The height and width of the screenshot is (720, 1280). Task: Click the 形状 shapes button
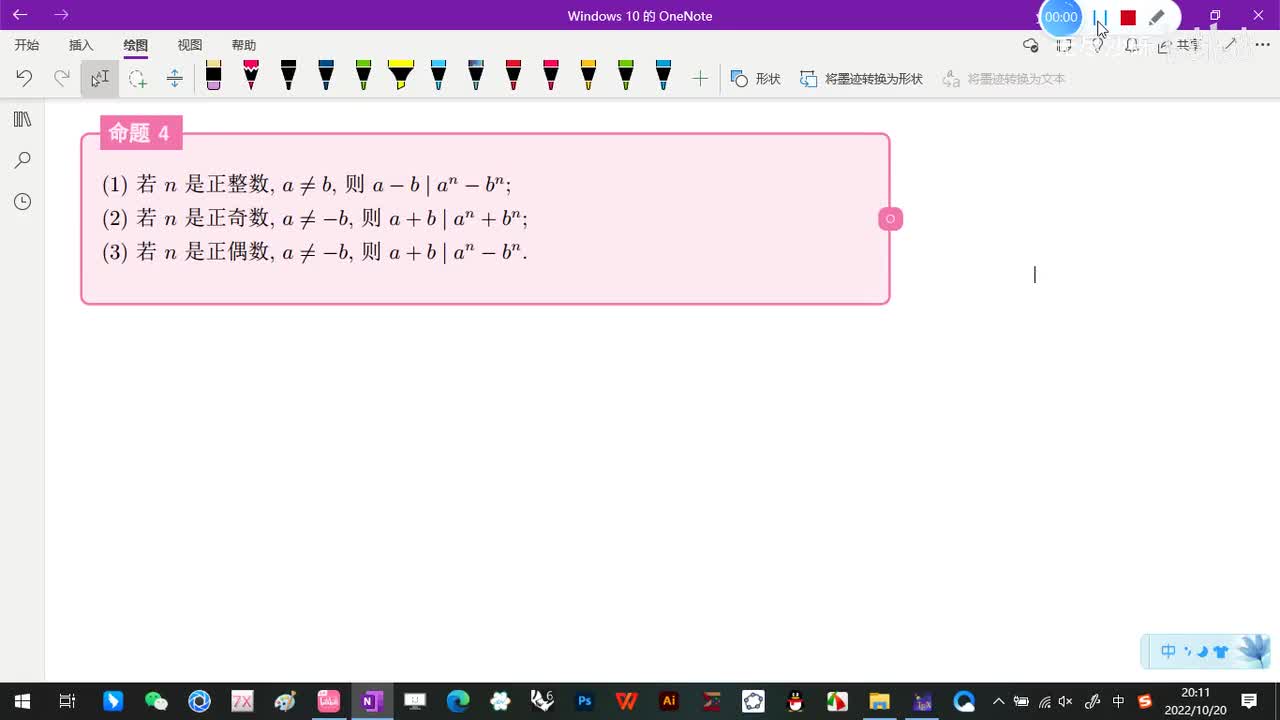pos(756,78)
